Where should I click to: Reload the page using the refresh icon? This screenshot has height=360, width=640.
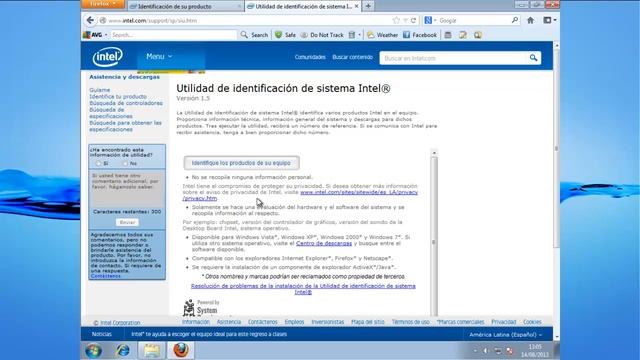(413, 20)
